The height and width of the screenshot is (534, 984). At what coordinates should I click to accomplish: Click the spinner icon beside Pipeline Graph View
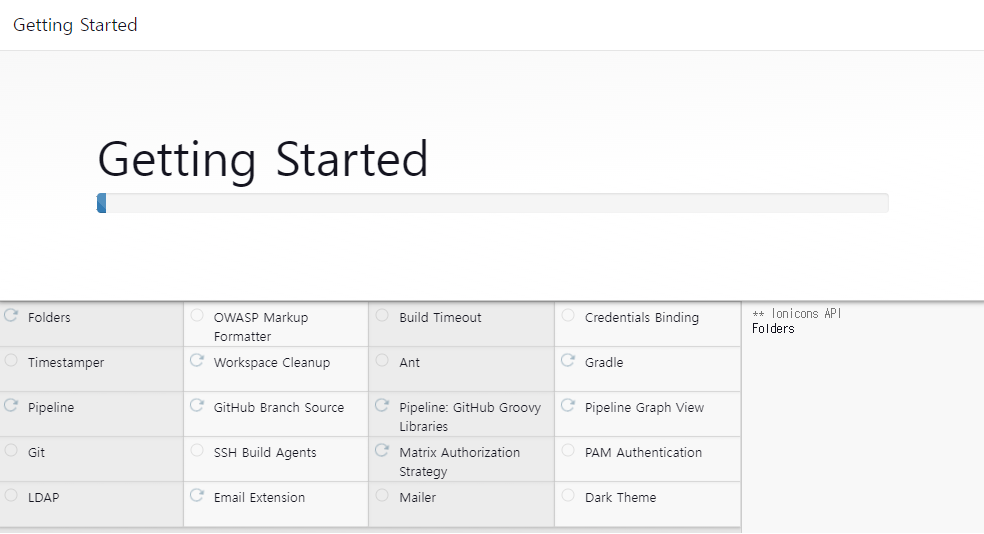pyautogui.click(x=568, y=406)
